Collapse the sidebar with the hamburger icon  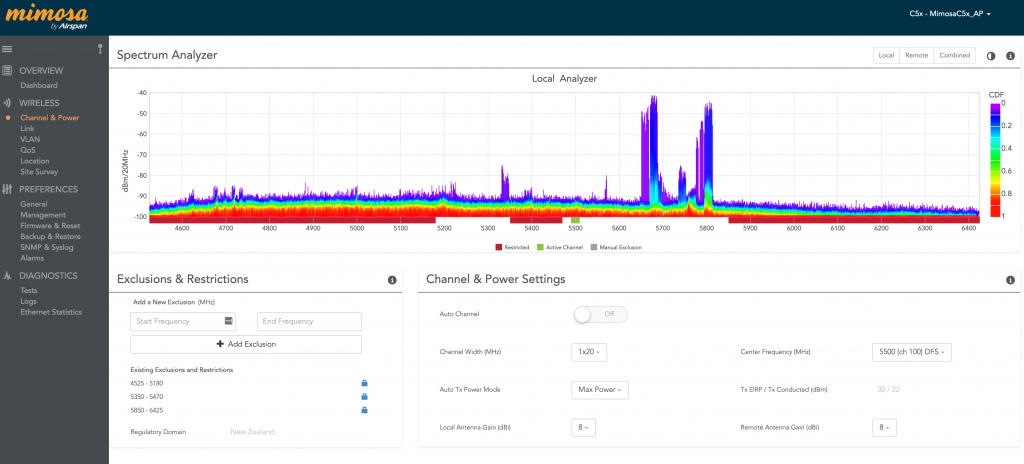point(7,48)
